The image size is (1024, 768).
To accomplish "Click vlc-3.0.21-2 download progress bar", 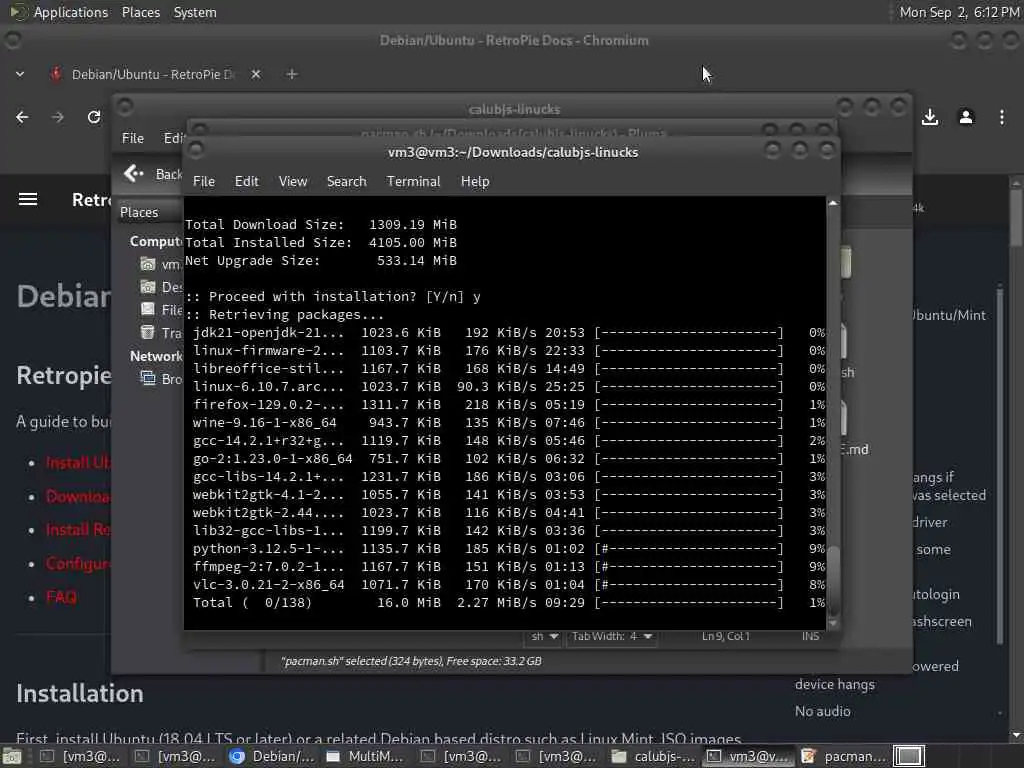I will [689, 584].
